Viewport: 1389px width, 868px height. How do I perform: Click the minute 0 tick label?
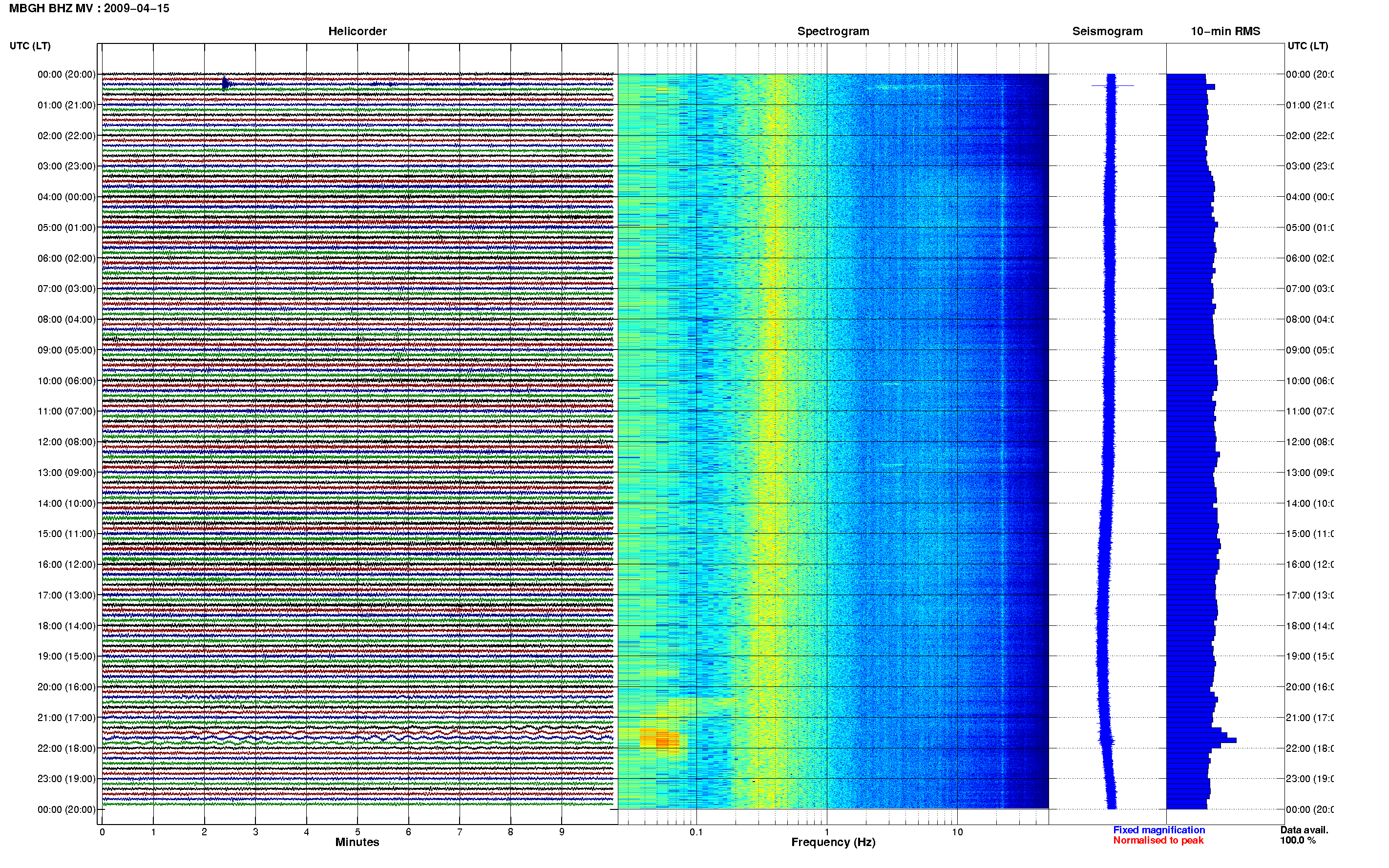coord(102,832)
